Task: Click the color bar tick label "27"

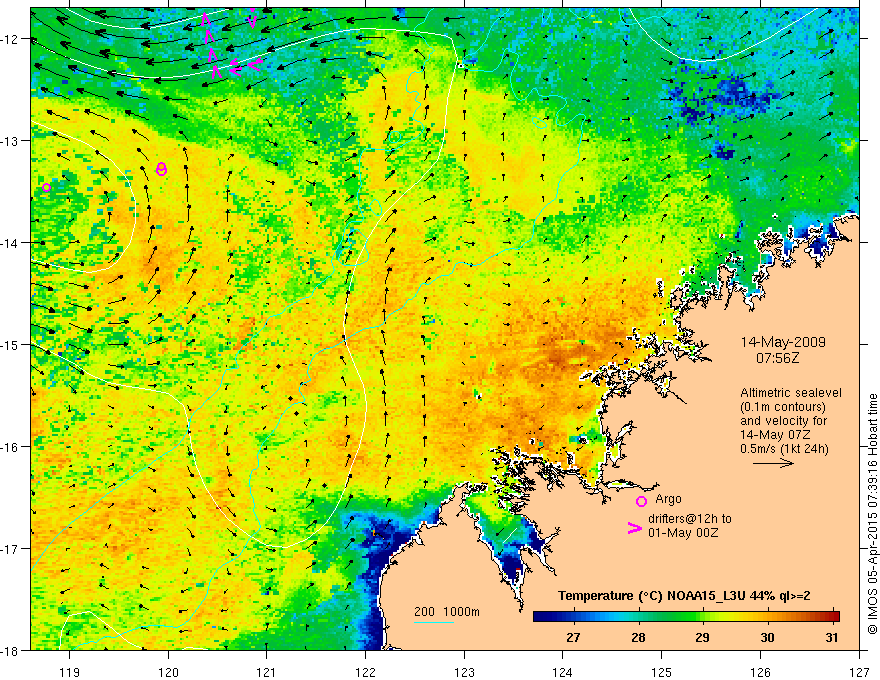Action: click(573, 637)
